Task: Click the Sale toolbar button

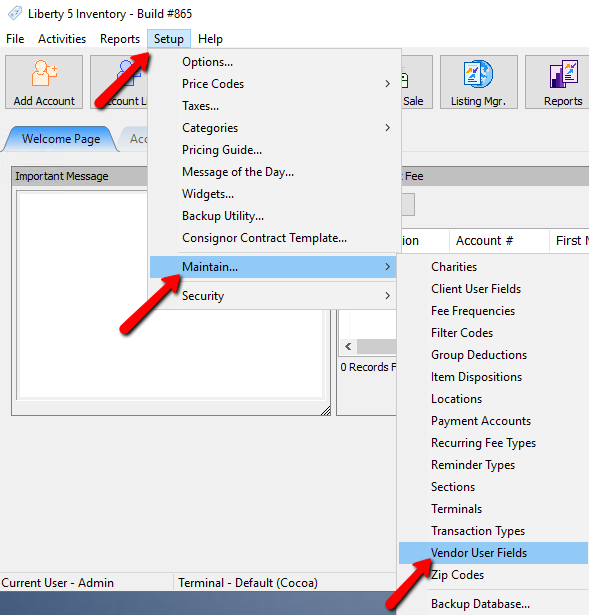Action: (x=416, y=82)
